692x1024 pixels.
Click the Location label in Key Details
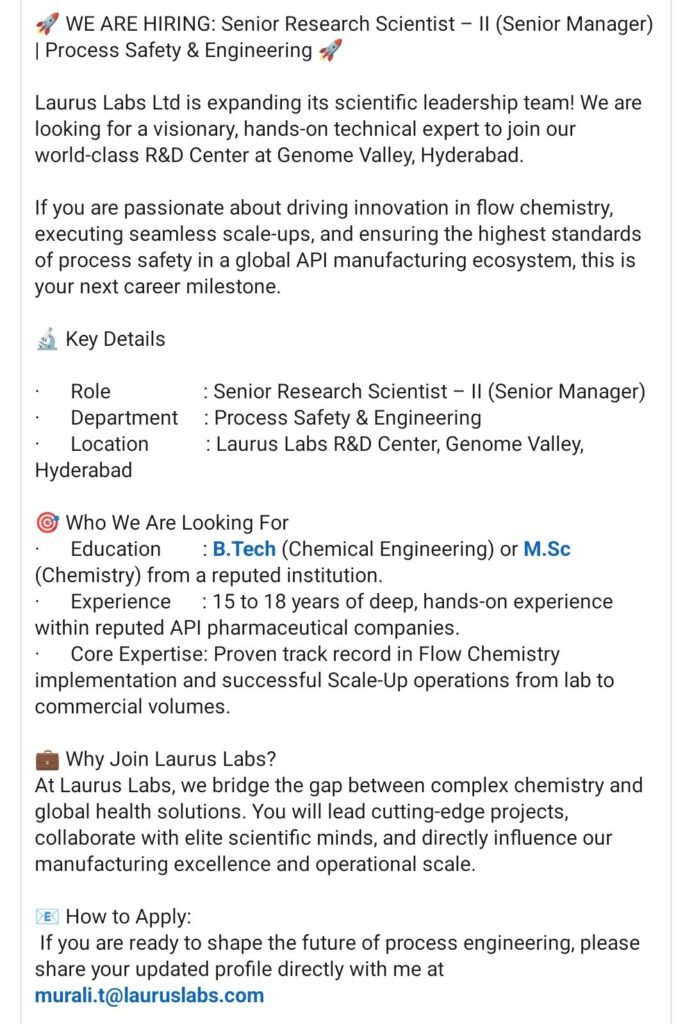point(110,444)
